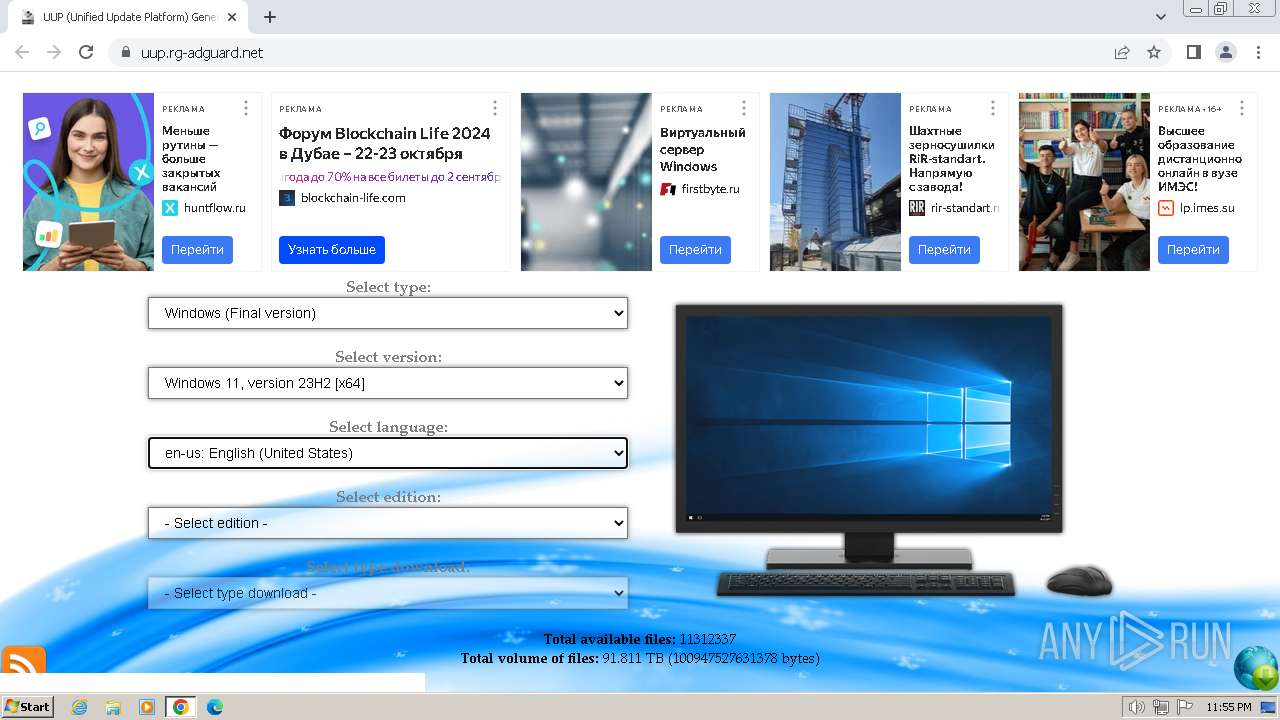Screen dimensions: 1280x720
Task: Click volume icon in system tray
Action: coord(1136,707)
